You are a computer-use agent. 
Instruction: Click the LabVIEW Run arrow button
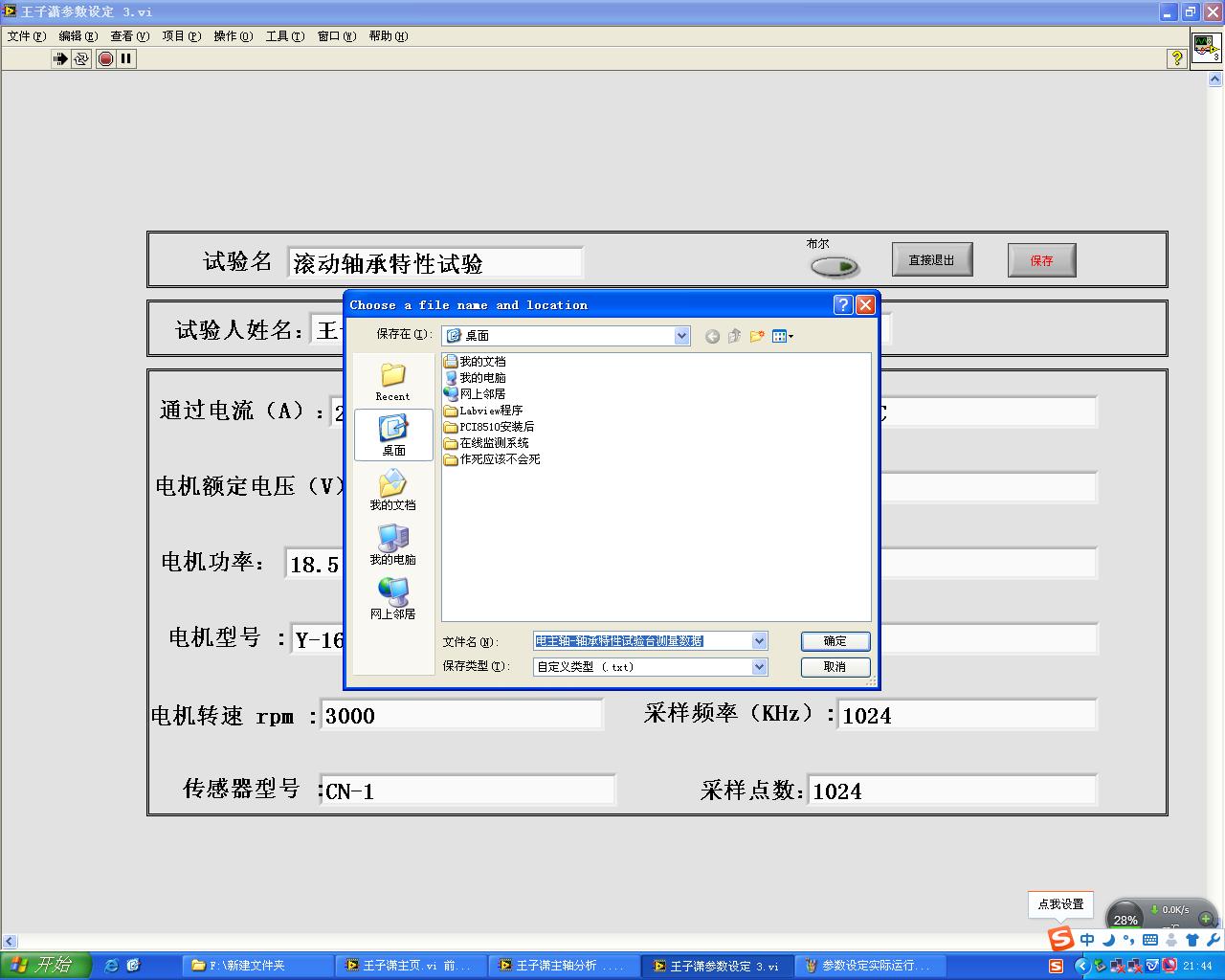tap(60, 58)
